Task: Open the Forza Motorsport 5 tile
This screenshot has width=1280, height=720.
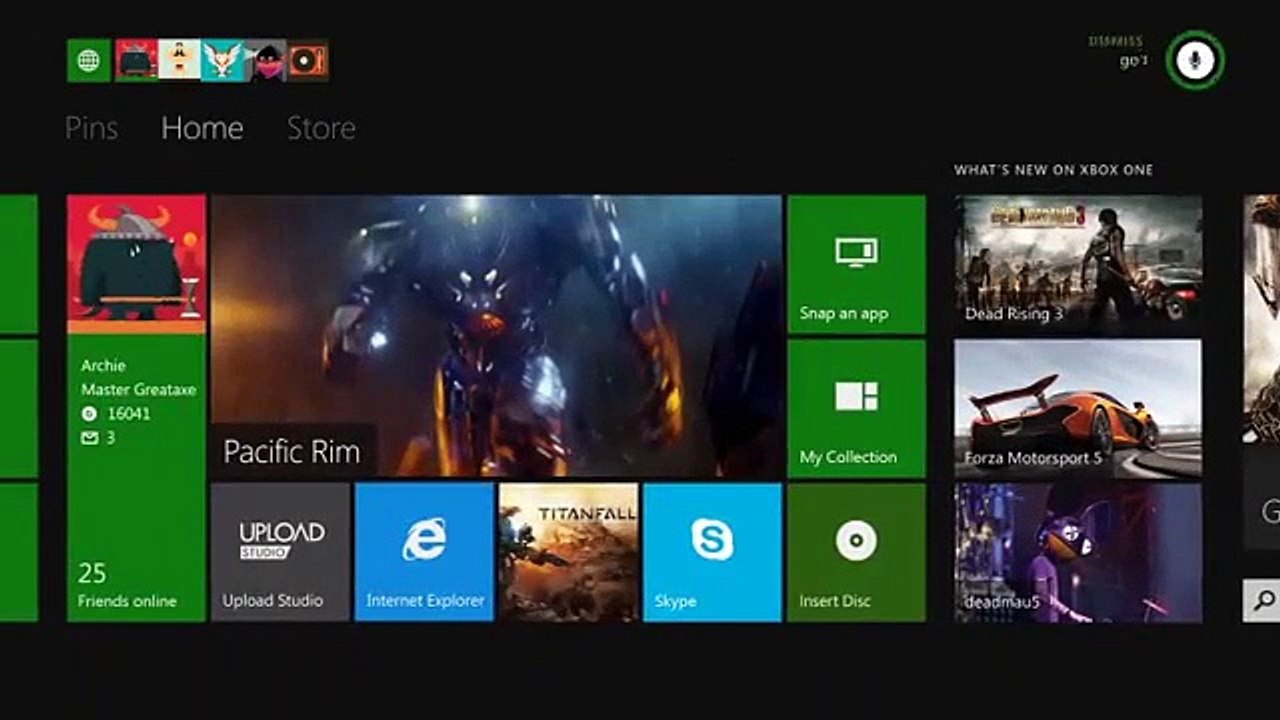Action: click(x=1078, y=408)
